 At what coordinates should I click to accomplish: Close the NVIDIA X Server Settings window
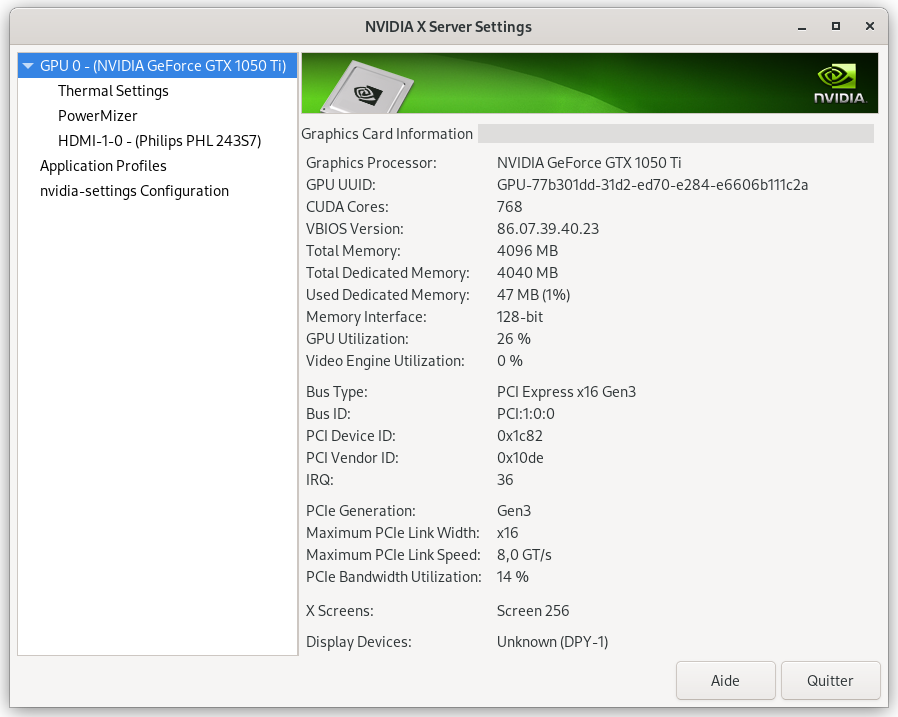[x=869, y=26]
